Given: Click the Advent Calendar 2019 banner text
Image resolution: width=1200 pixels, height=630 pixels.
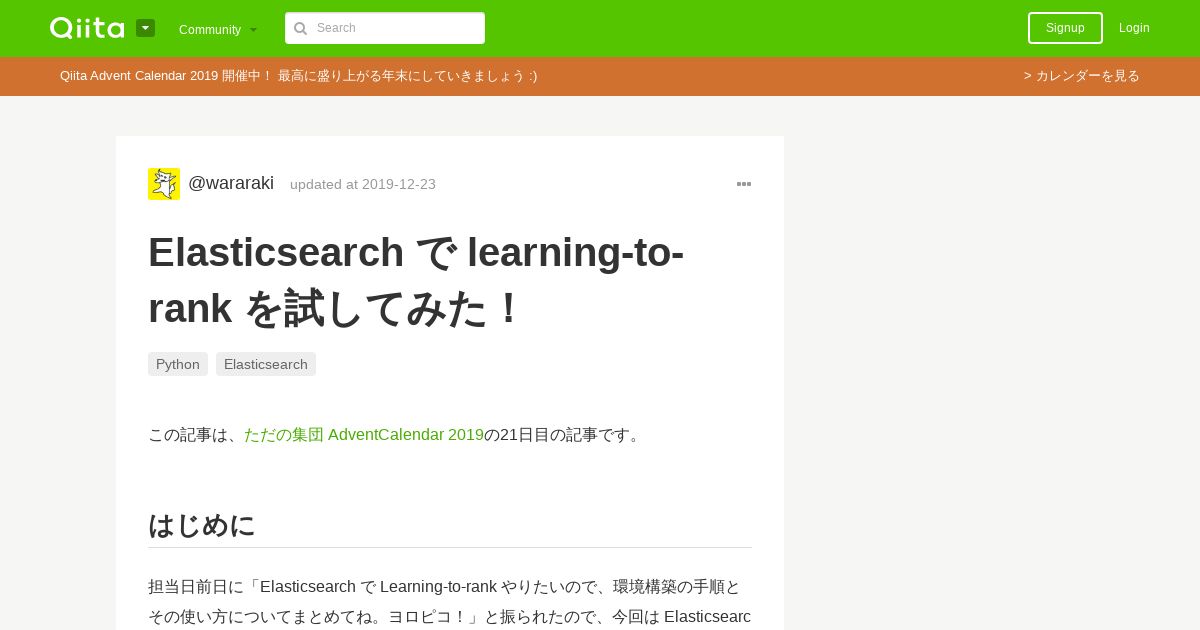Looking at the screenshot, I should tap(298, 76).
